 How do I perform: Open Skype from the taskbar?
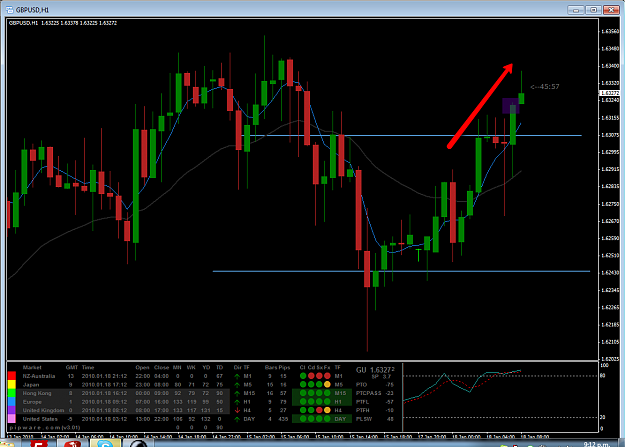[105, 443]
